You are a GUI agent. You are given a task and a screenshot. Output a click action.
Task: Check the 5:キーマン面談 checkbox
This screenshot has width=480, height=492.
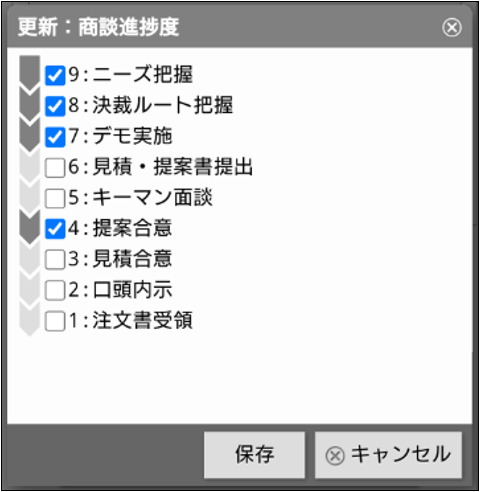pos(55,199)
